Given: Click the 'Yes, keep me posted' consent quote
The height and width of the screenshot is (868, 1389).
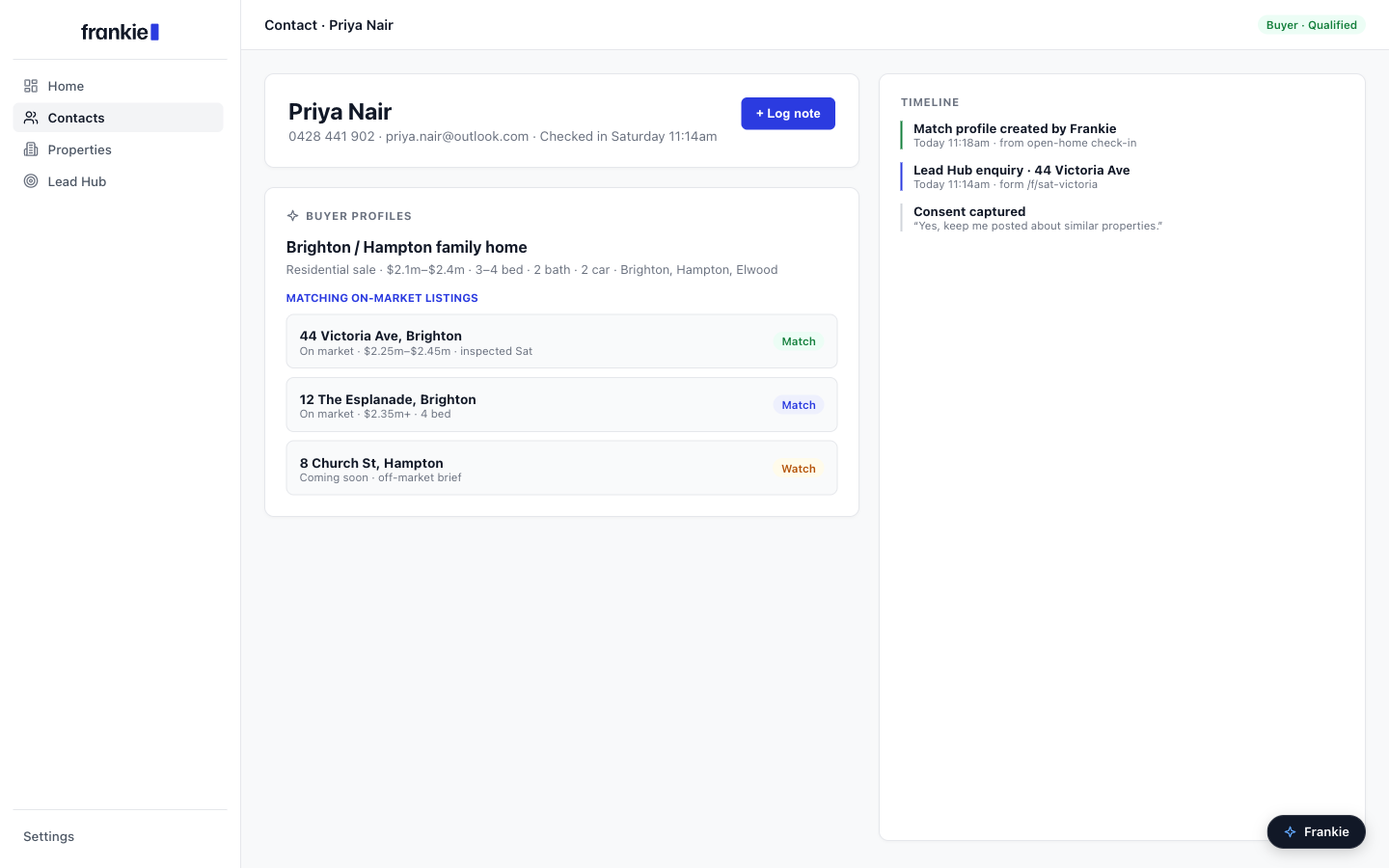Looking at the screenshot, I should 1038,226.
